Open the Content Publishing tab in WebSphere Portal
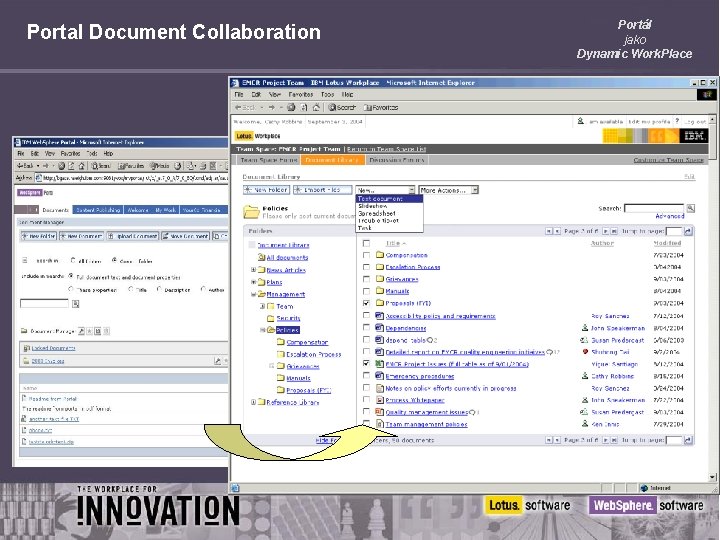The image size is (720, 540). tap(98, 210)
